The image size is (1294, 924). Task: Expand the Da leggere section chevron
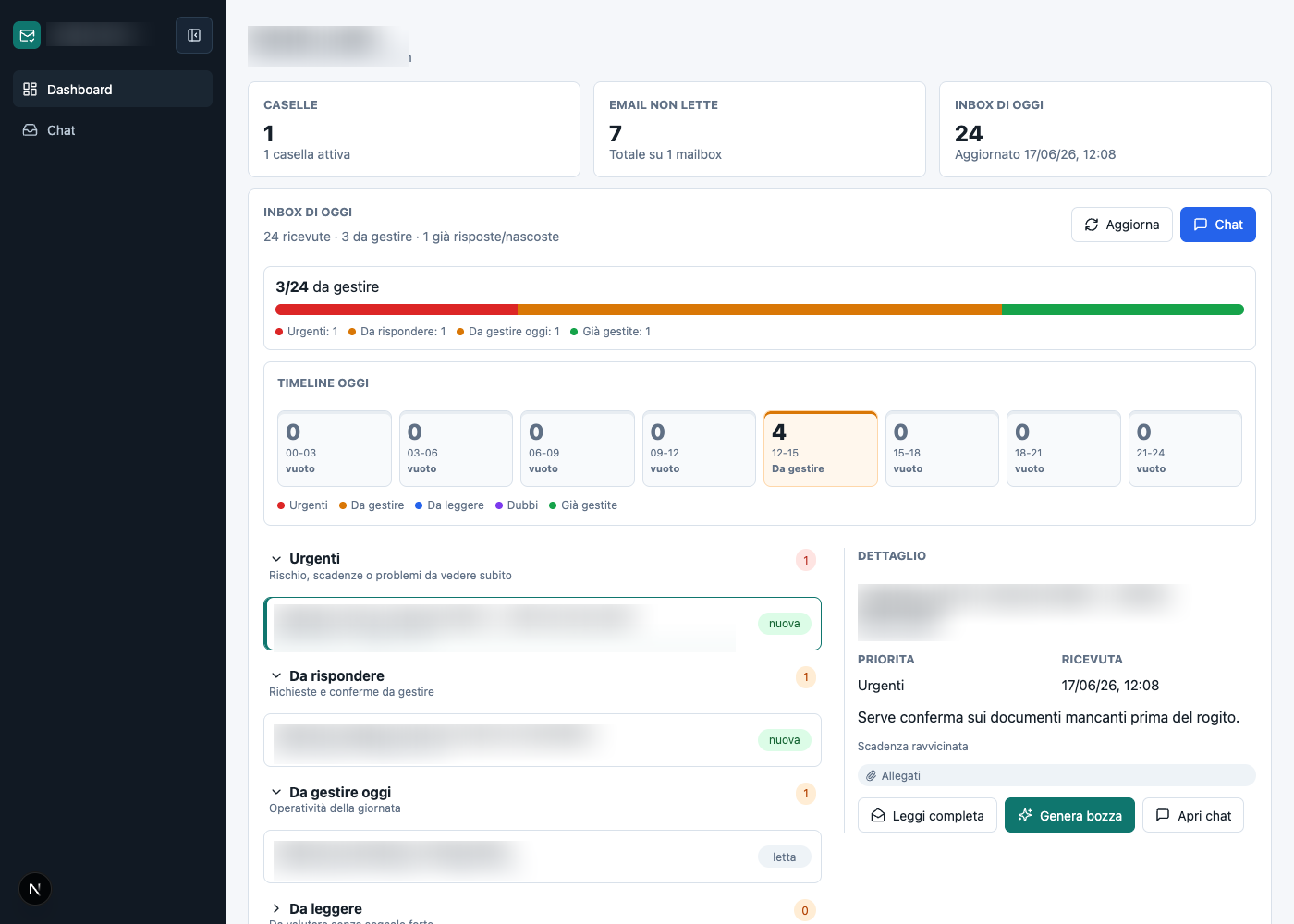point(276,908)
